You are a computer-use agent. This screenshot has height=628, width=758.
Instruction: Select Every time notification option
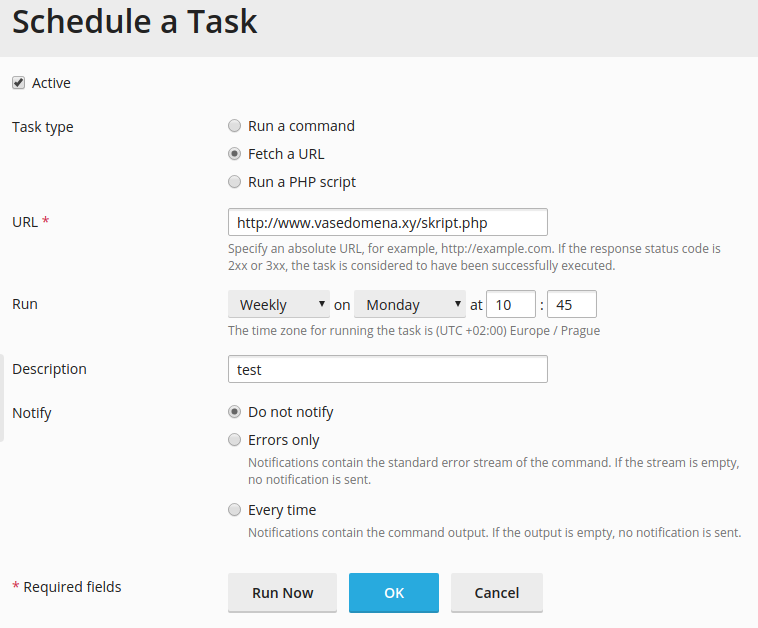(234, 510)
